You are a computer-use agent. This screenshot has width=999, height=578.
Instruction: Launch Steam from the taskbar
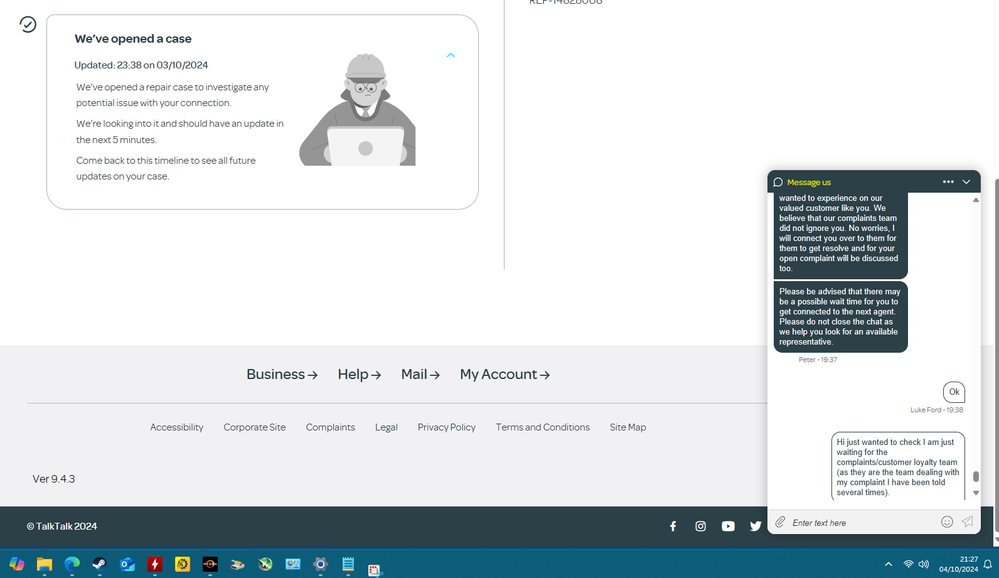click(99, 564)
